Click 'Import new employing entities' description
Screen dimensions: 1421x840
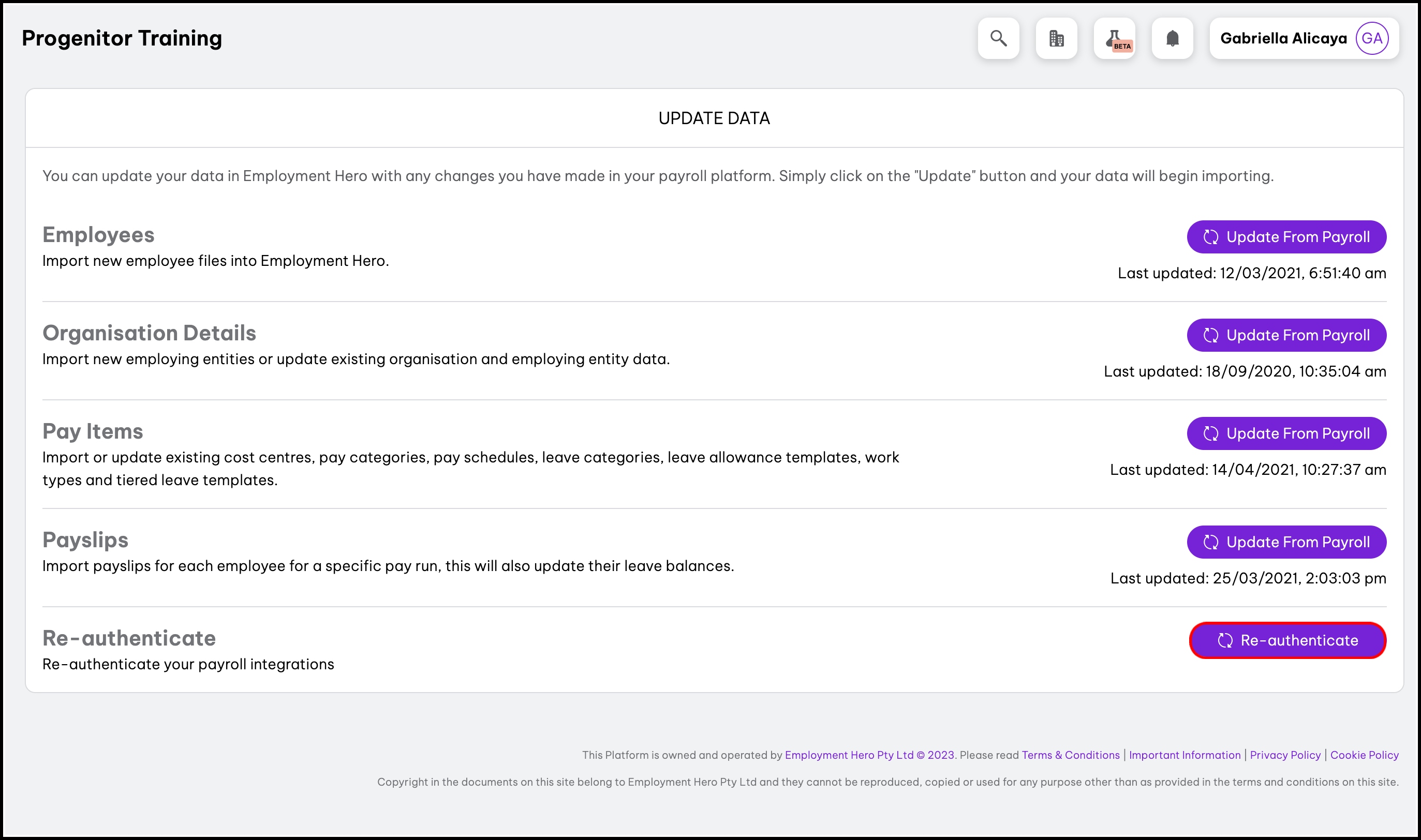(356, 359)
